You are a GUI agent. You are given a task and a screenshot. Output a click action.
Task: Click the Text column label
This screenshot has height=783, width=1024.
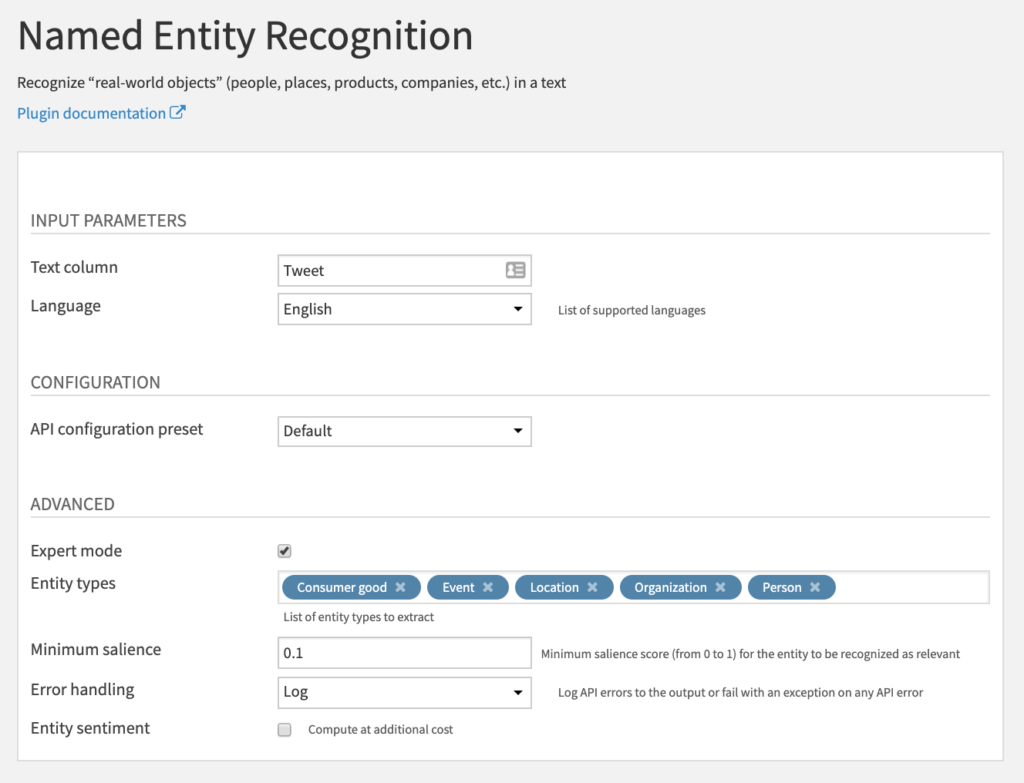(74, 267)
